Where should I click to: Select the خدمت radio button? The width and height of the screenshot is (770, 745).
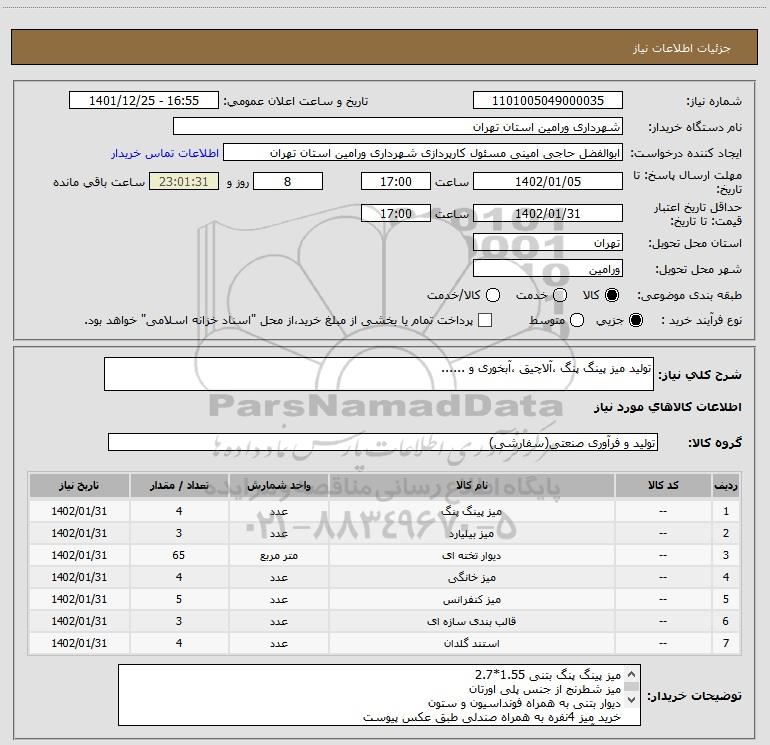point(560,295)
